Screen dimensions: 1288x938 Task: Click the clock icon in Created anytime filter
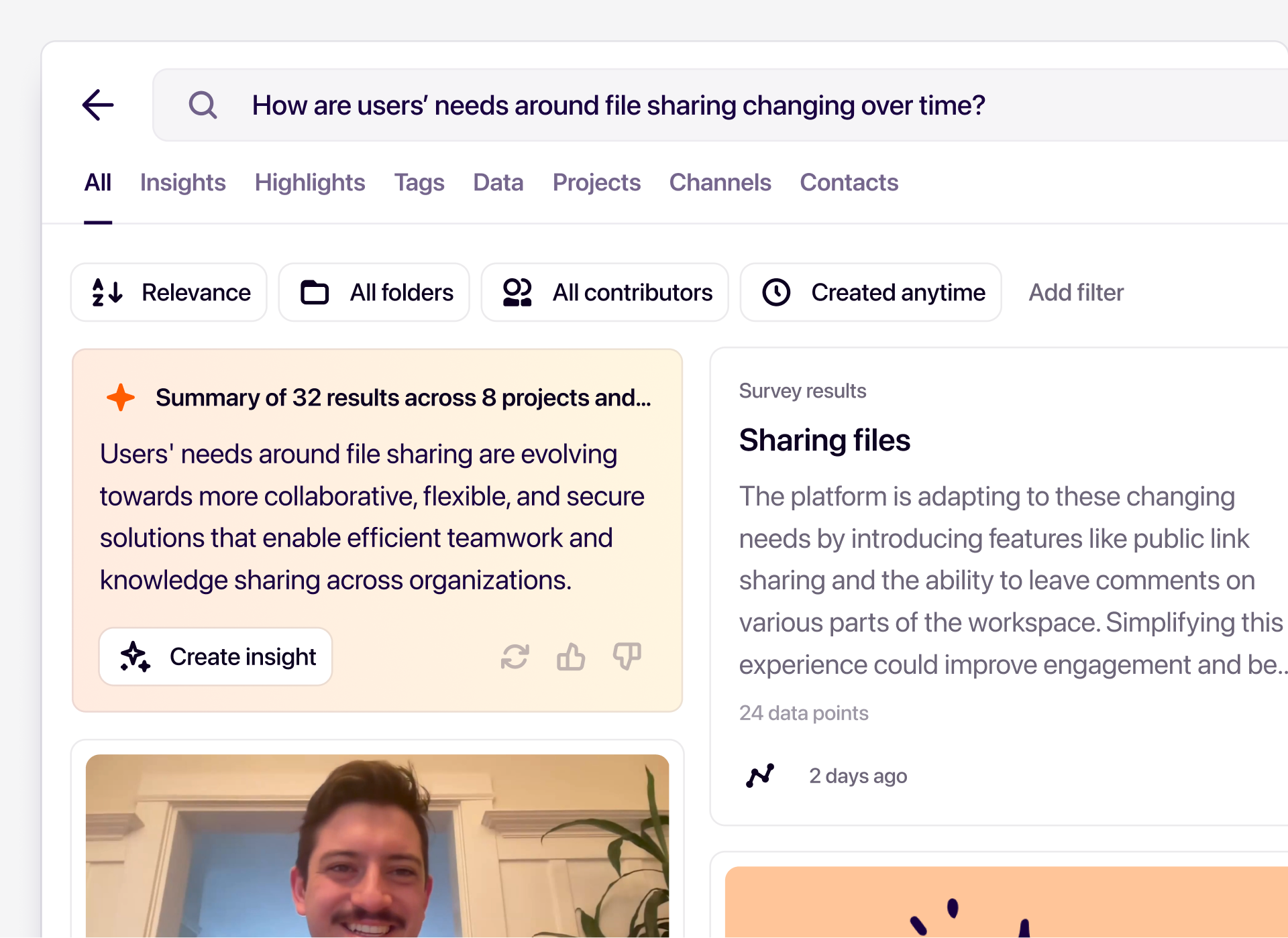point(776,292)
